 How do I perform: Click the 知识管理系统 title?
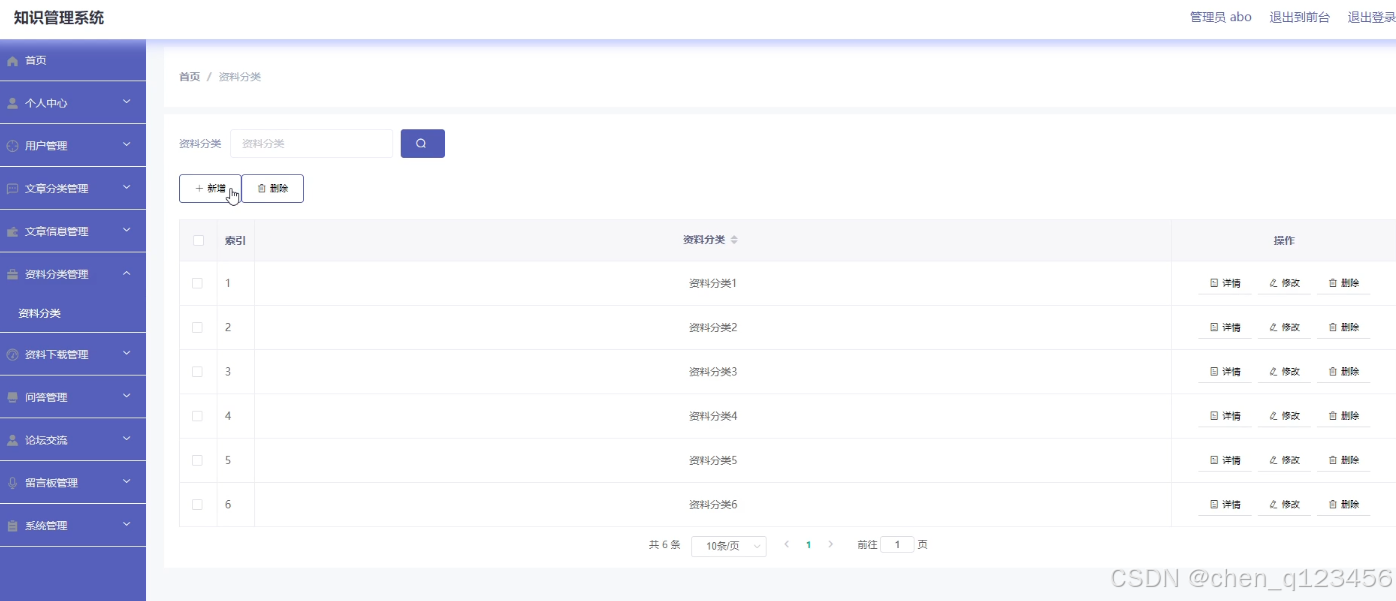(59, 17)
